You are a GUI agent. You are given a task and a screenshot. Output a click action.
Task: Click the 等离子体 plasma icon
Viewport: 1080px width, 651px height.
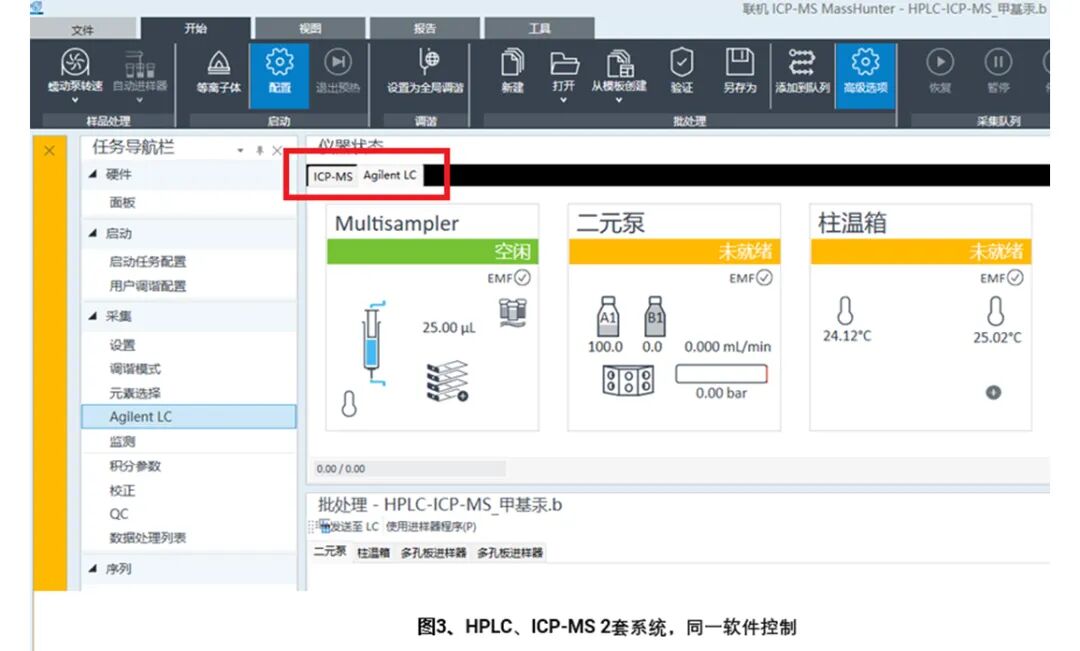click(x=219, y=63)
